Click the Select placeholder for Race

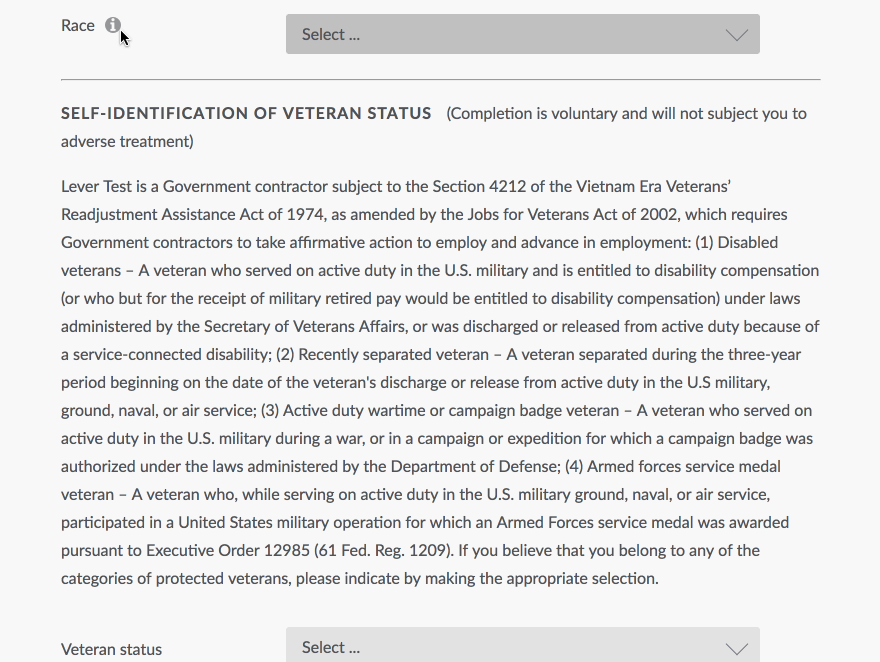330,33
